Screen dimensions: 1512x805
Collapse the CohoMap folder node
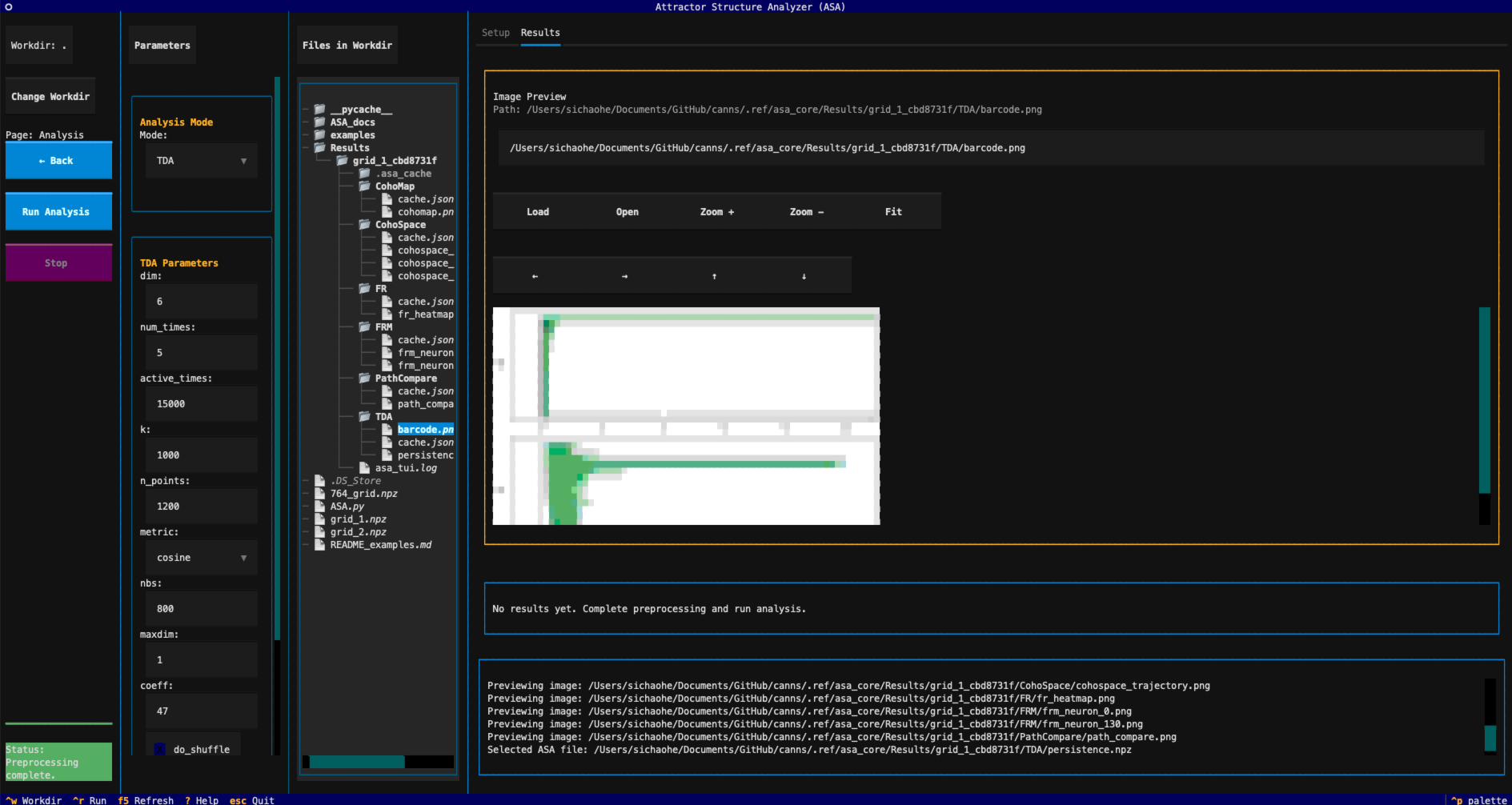click(x=394, y=186)
